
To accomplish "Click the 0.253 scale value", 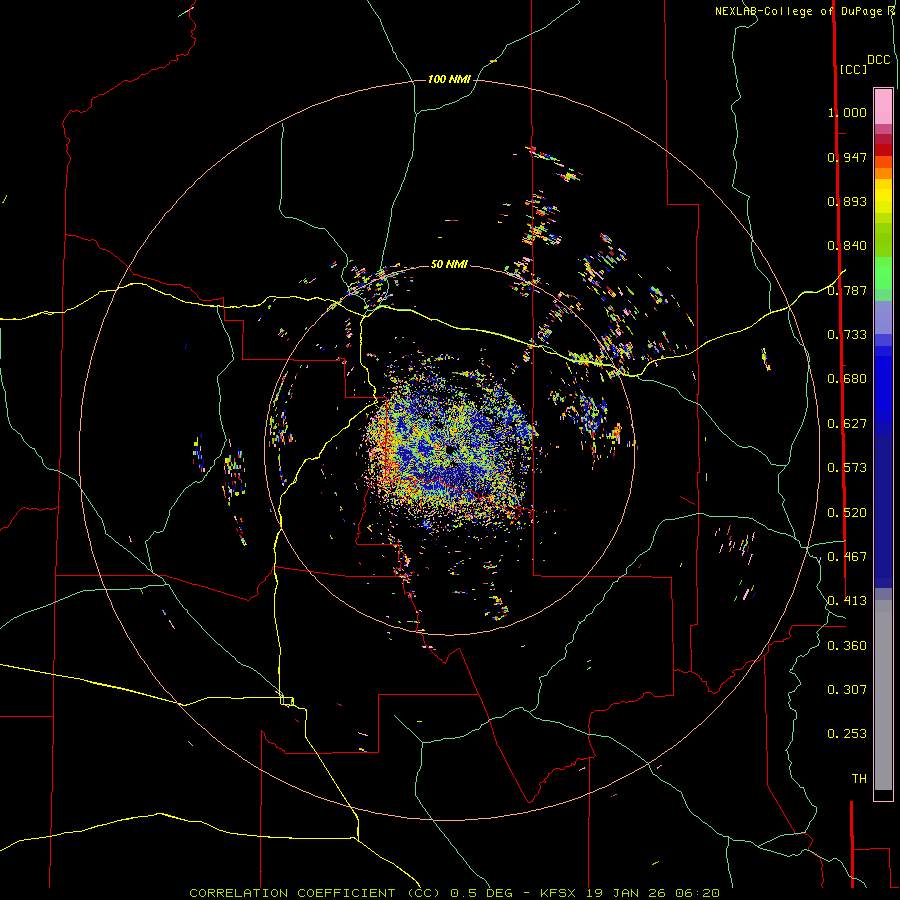I will (847, 734).
